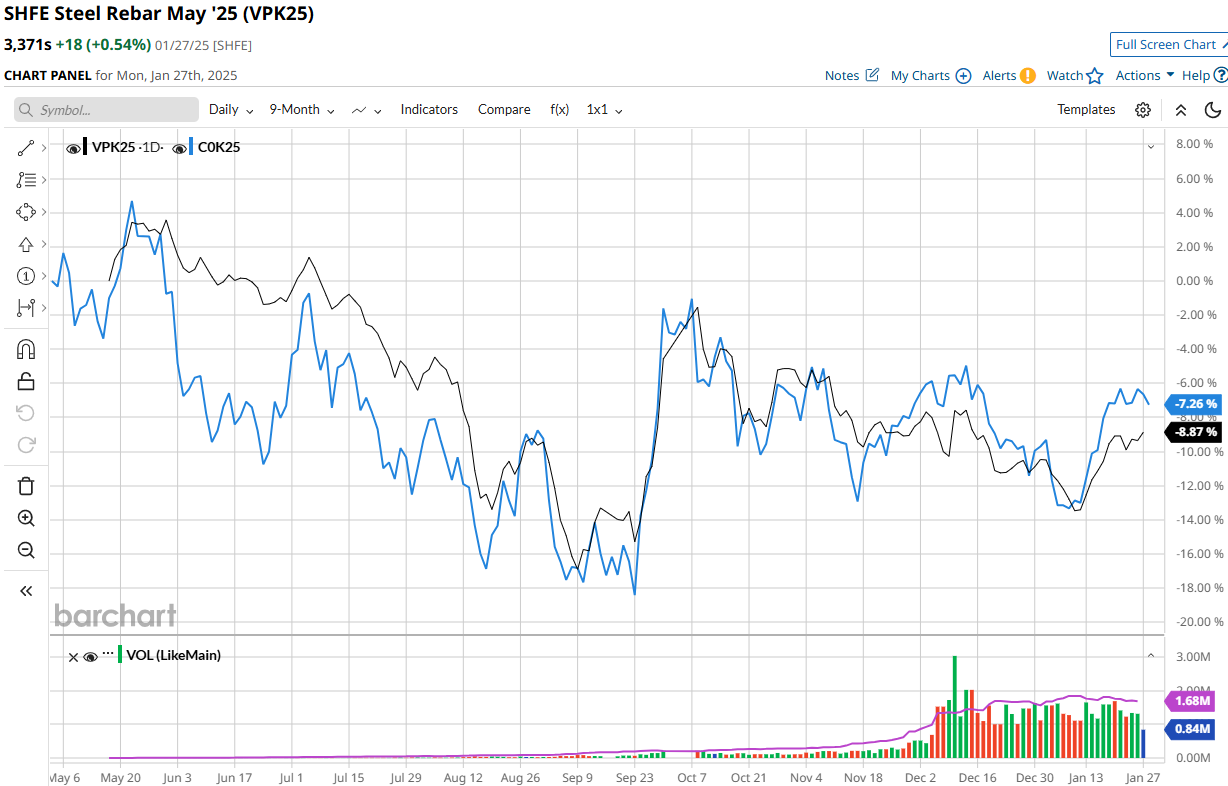Open the My Charts link

point(930,76)
